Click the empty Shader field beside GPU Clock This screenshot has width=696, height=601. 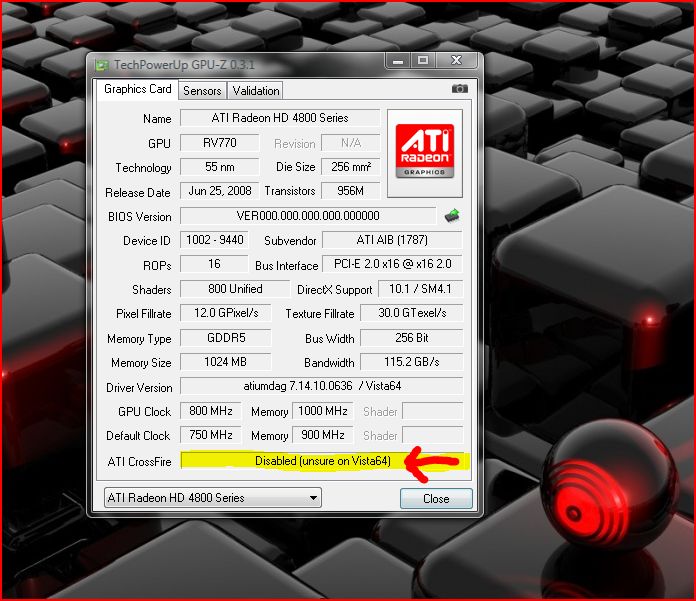(432, 411)
